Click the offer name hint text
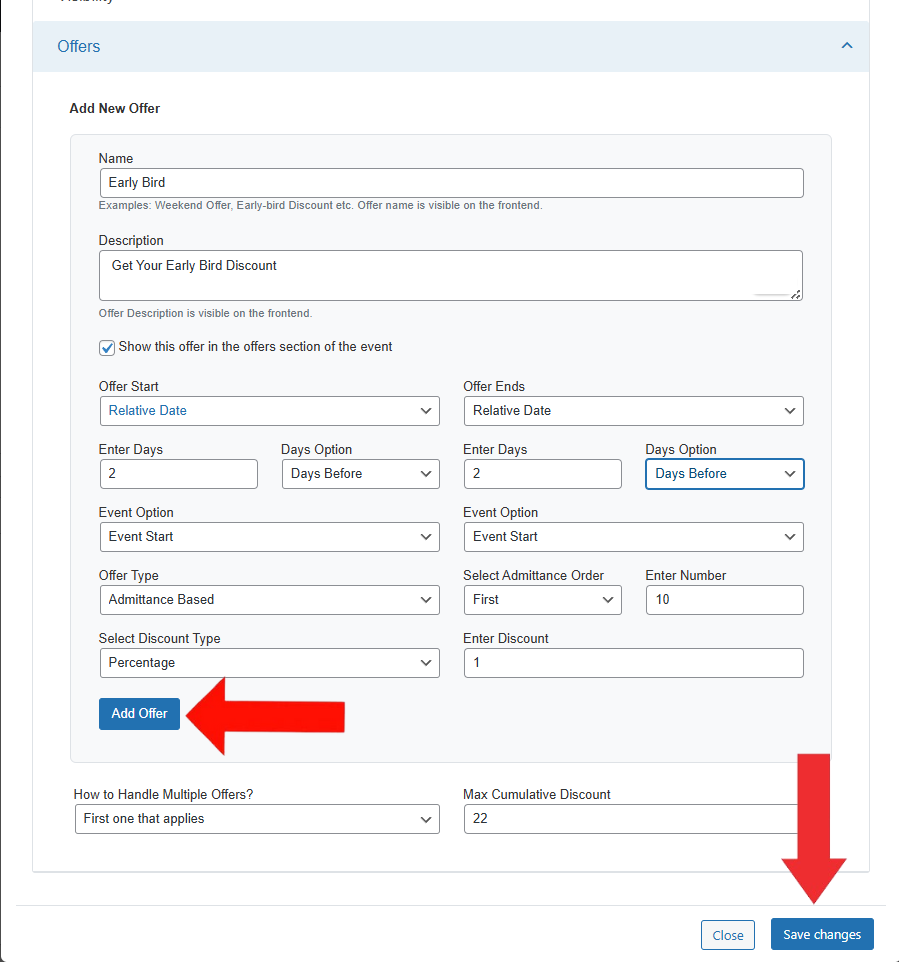The height and width of the screenshot is (962, 899). coord(320,206)
